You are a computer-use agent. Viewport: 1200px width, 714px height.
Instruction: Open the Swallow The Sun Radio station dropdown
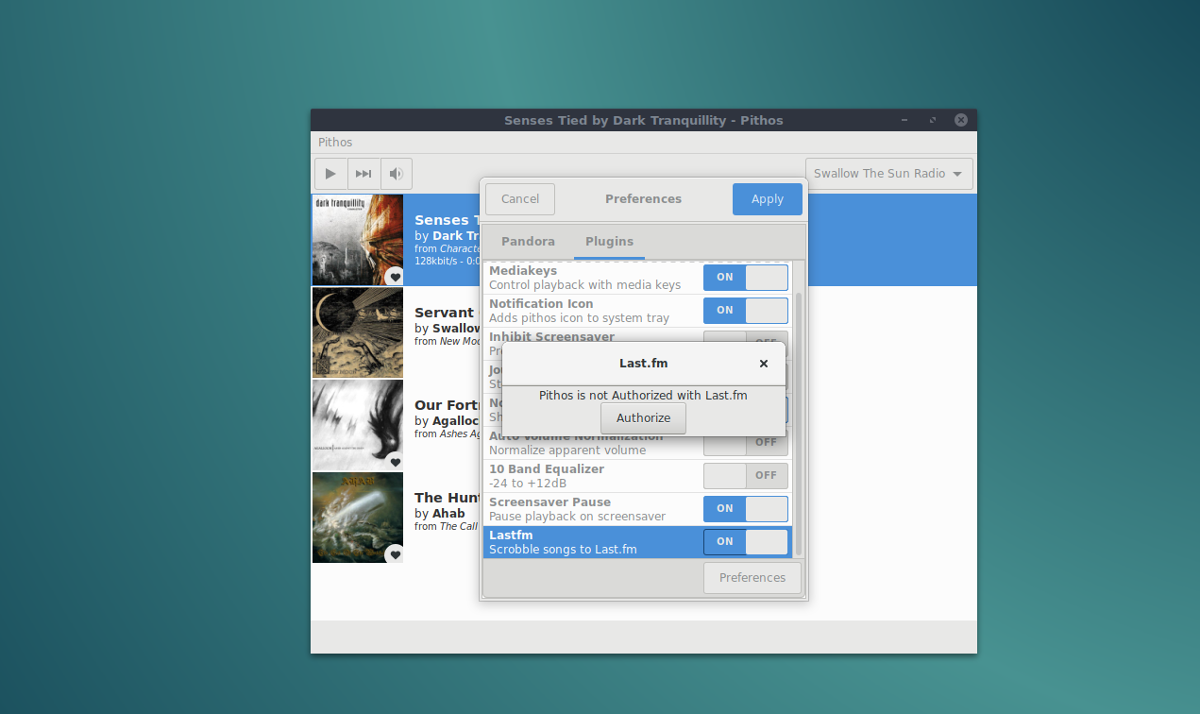tap(889, 174)
